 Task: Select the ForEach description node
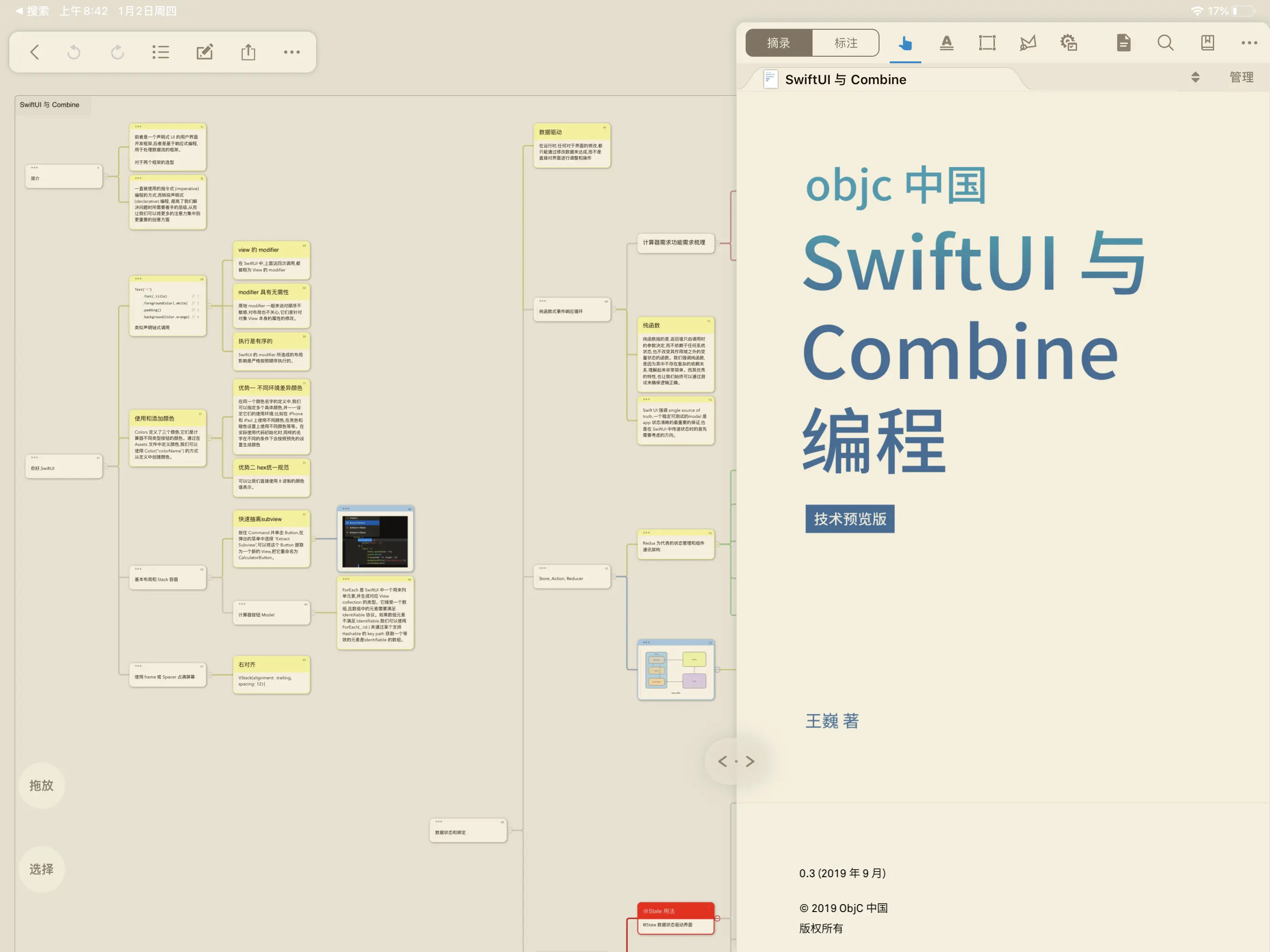coord(376,613)
